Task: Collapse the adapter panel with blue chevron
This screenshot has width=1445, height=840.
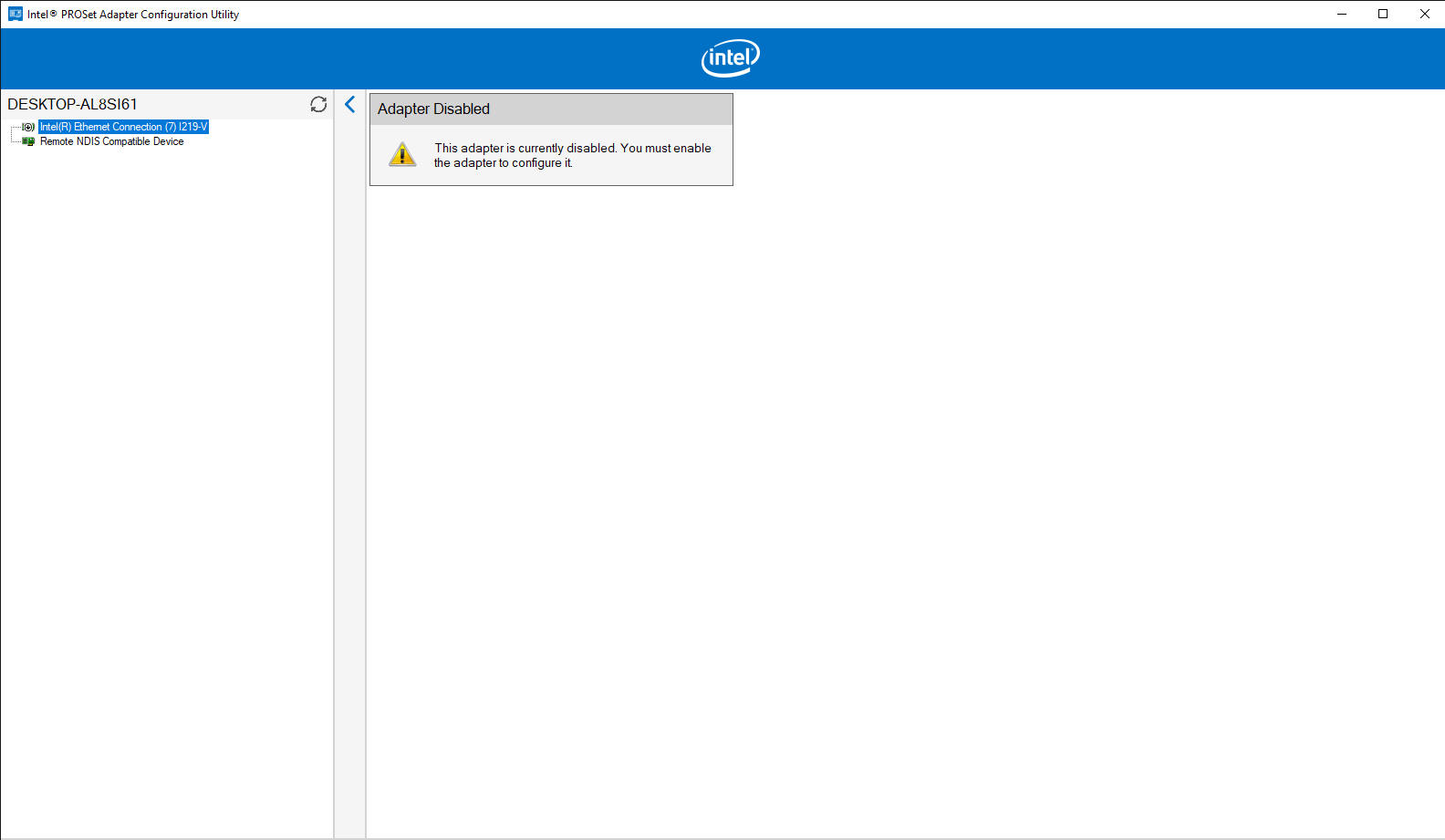Action: point(350,104)
